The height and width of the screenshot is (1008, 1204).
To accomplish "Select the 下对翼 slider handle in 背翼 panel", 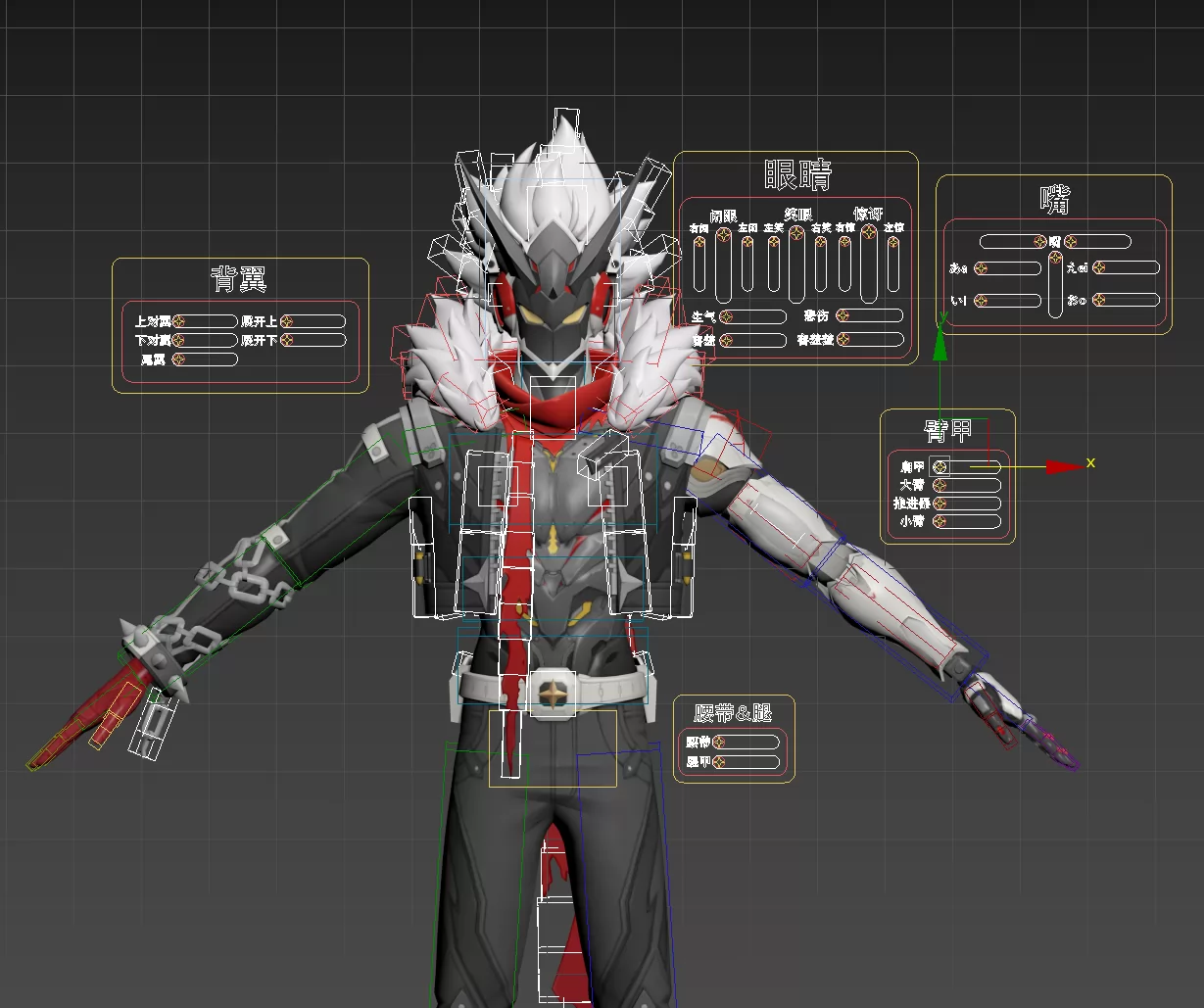I will 178,340.
